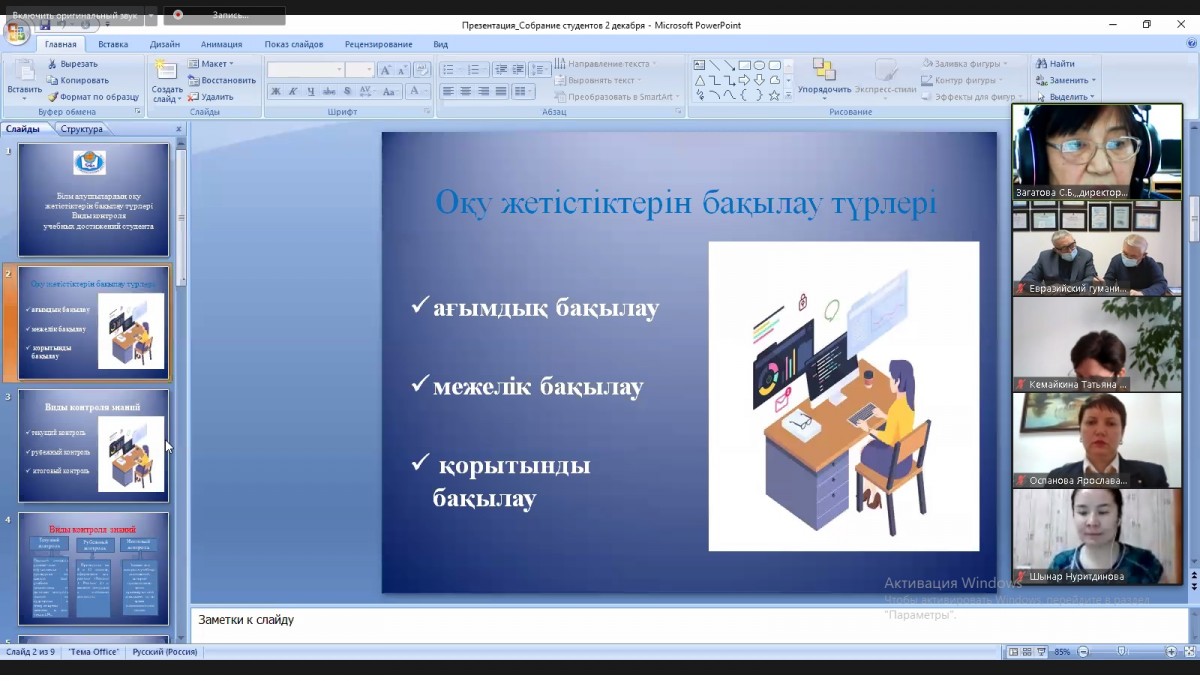Click the Find (Найти) binoculars icon

[x=1041, y=64]
